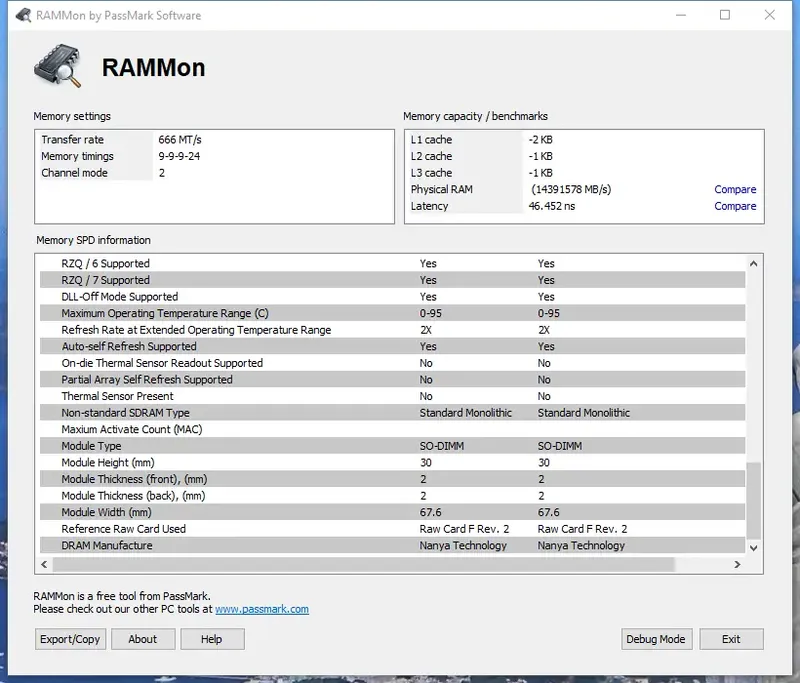Click the horizontal scroll right arrow

737,564
